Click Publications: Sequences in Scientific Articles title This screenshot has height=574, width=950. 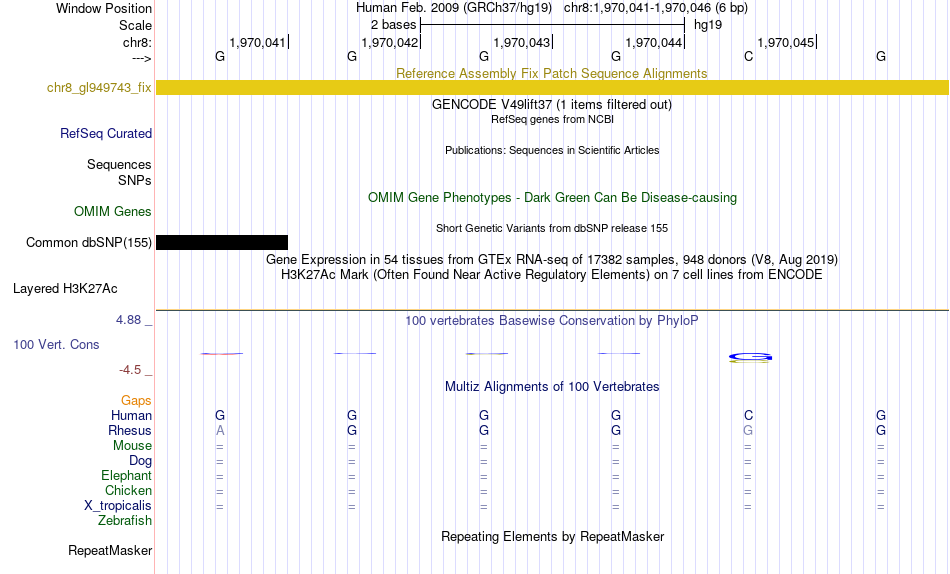pos(552,150)
